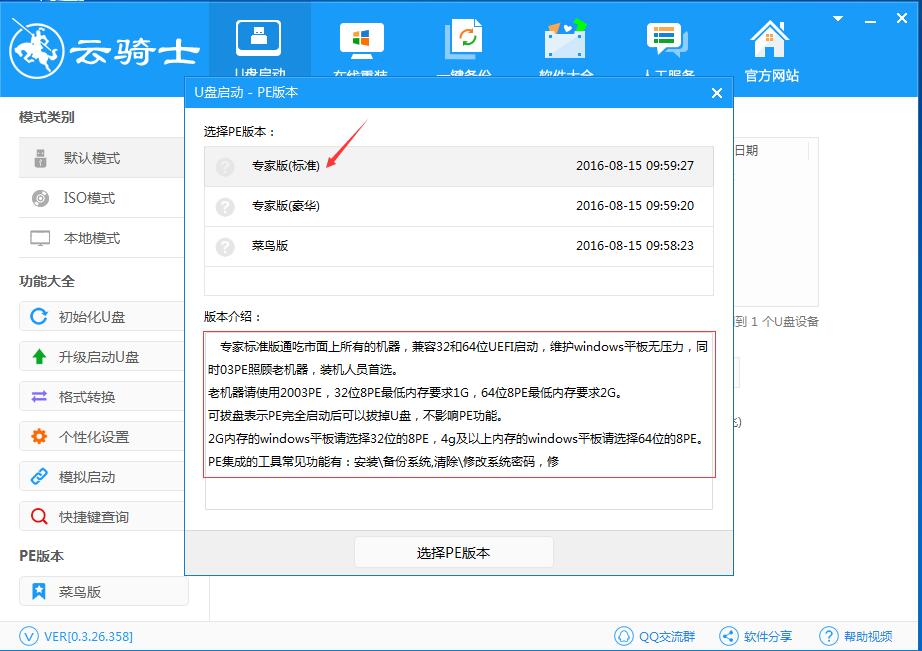Switch to 默认模式 in mode list
The height and width of the screenshot is (651, 922).
tap(102, 158)
